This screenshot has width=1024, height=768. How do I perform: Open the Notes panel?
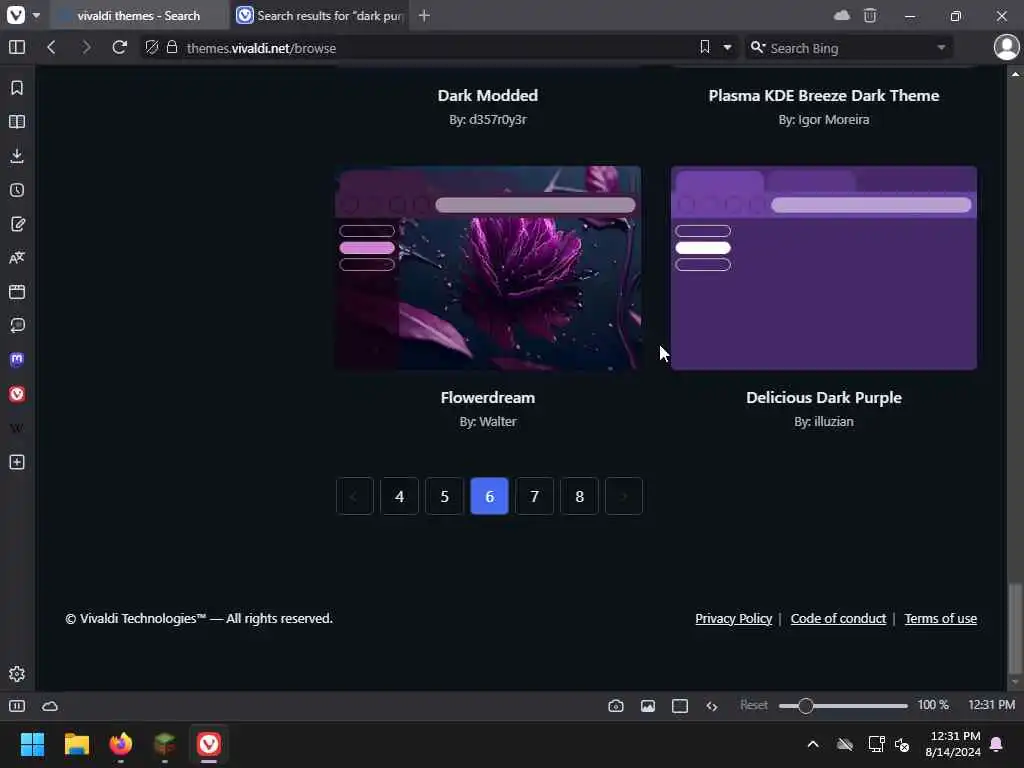[17, 224]
